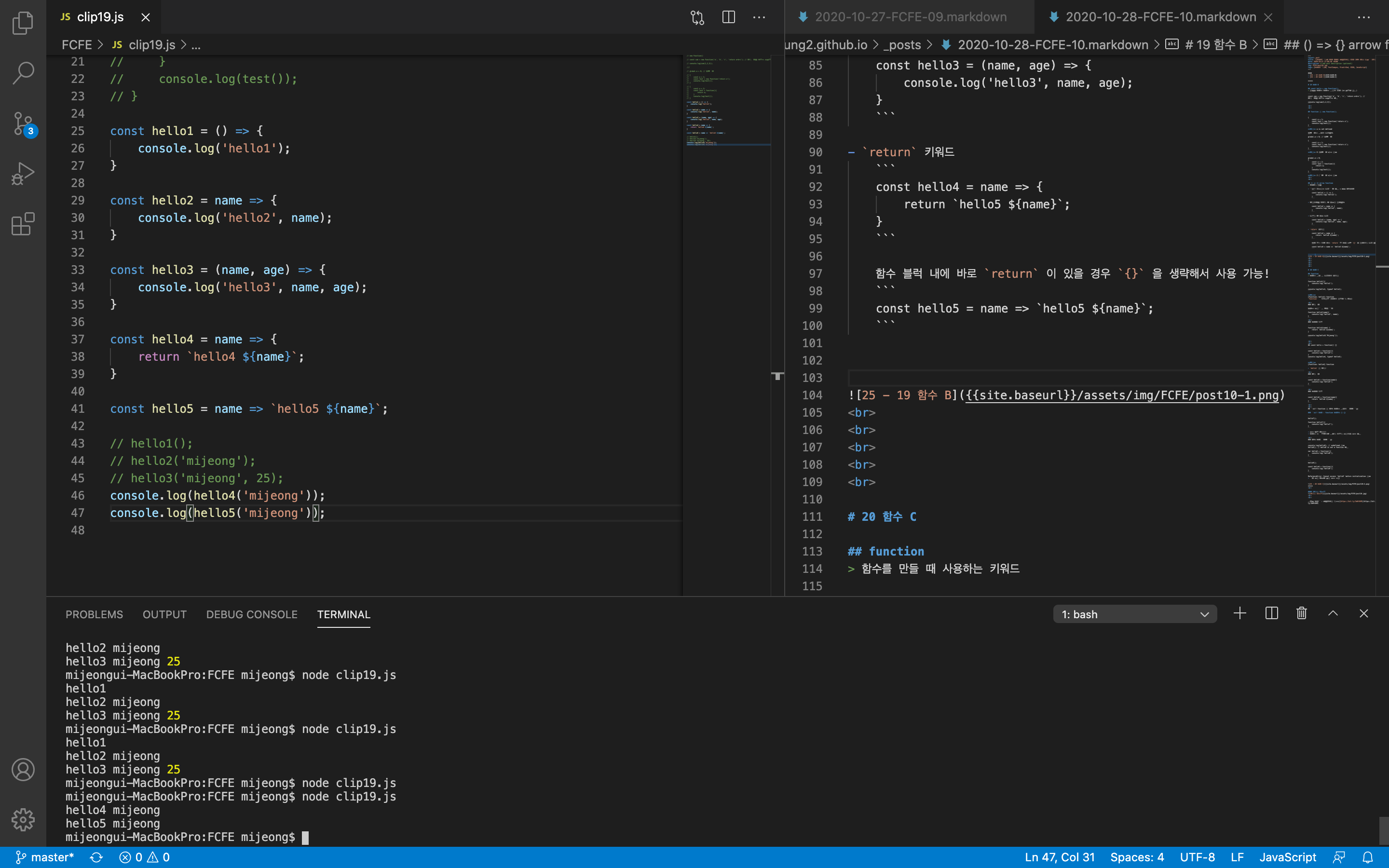Image resolution: width=1389 pixels, height=868 pixels.
Task: Click '## () => {} arrow' breadcrumb symbol
Action: pos(1327,45)
